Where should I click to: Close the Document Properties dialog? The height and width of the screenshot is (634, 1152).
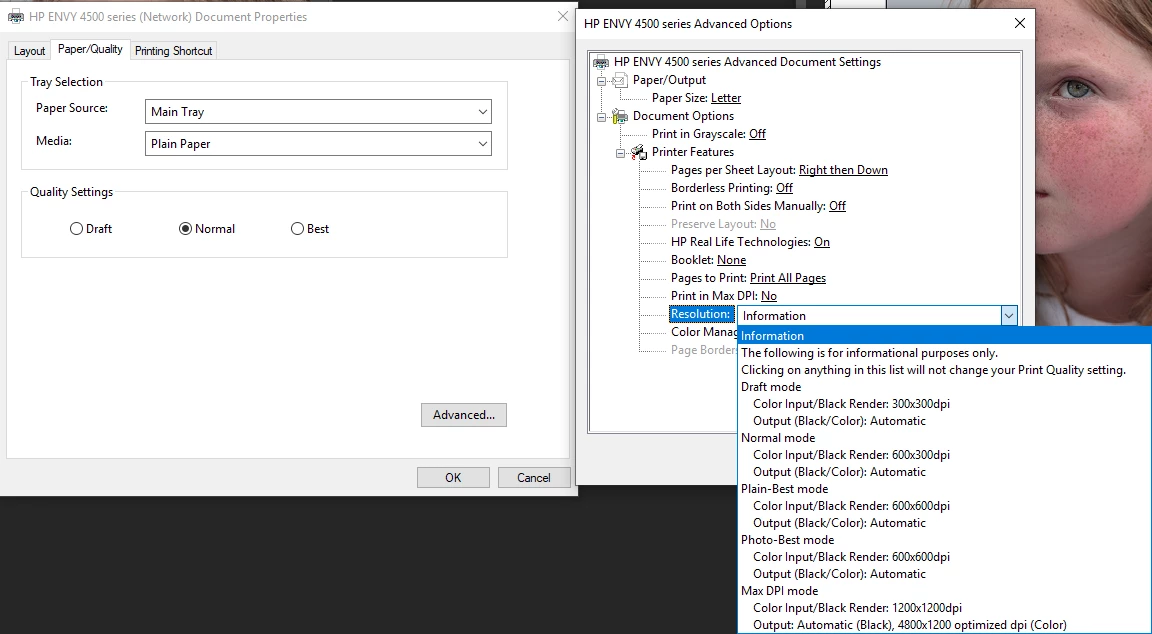563,16
